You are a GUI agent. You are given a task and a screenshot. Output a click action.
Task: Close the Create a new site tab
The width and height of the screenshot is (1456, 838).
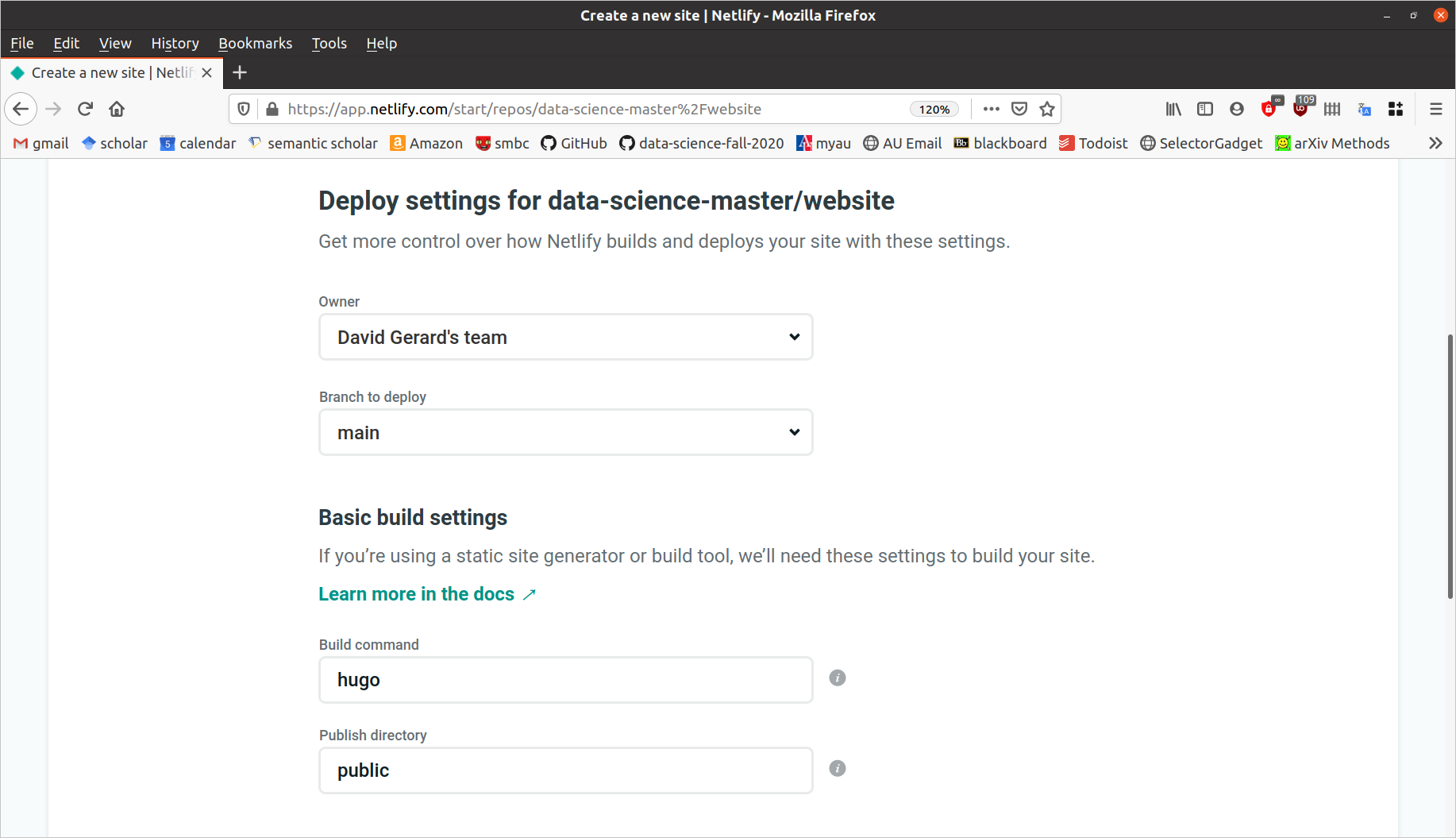click(206, 72)
